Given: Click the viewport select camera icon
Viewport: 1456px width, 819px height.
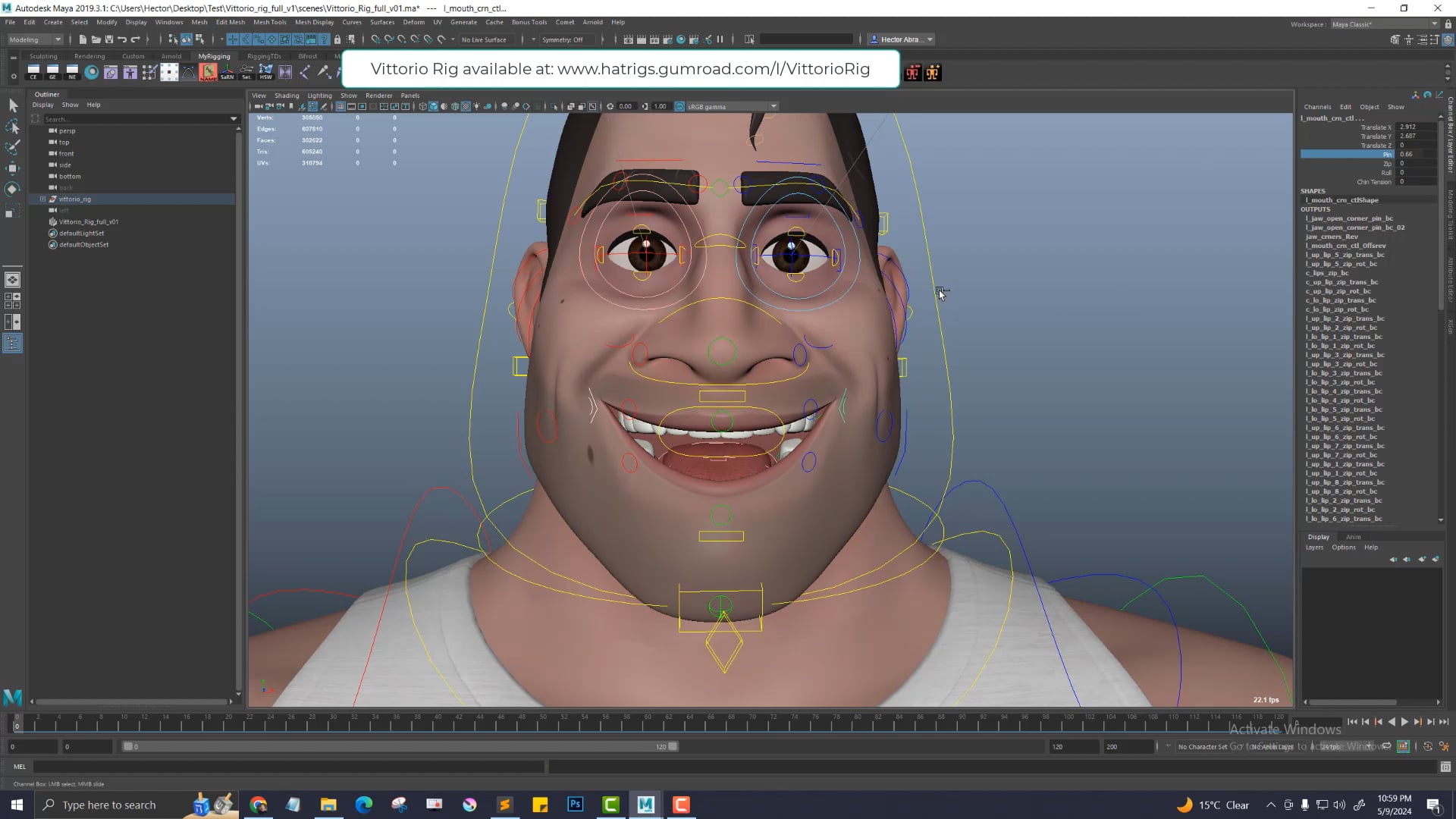Looking at the screenshot, I should pyautogui.click(x=259, y=107).
